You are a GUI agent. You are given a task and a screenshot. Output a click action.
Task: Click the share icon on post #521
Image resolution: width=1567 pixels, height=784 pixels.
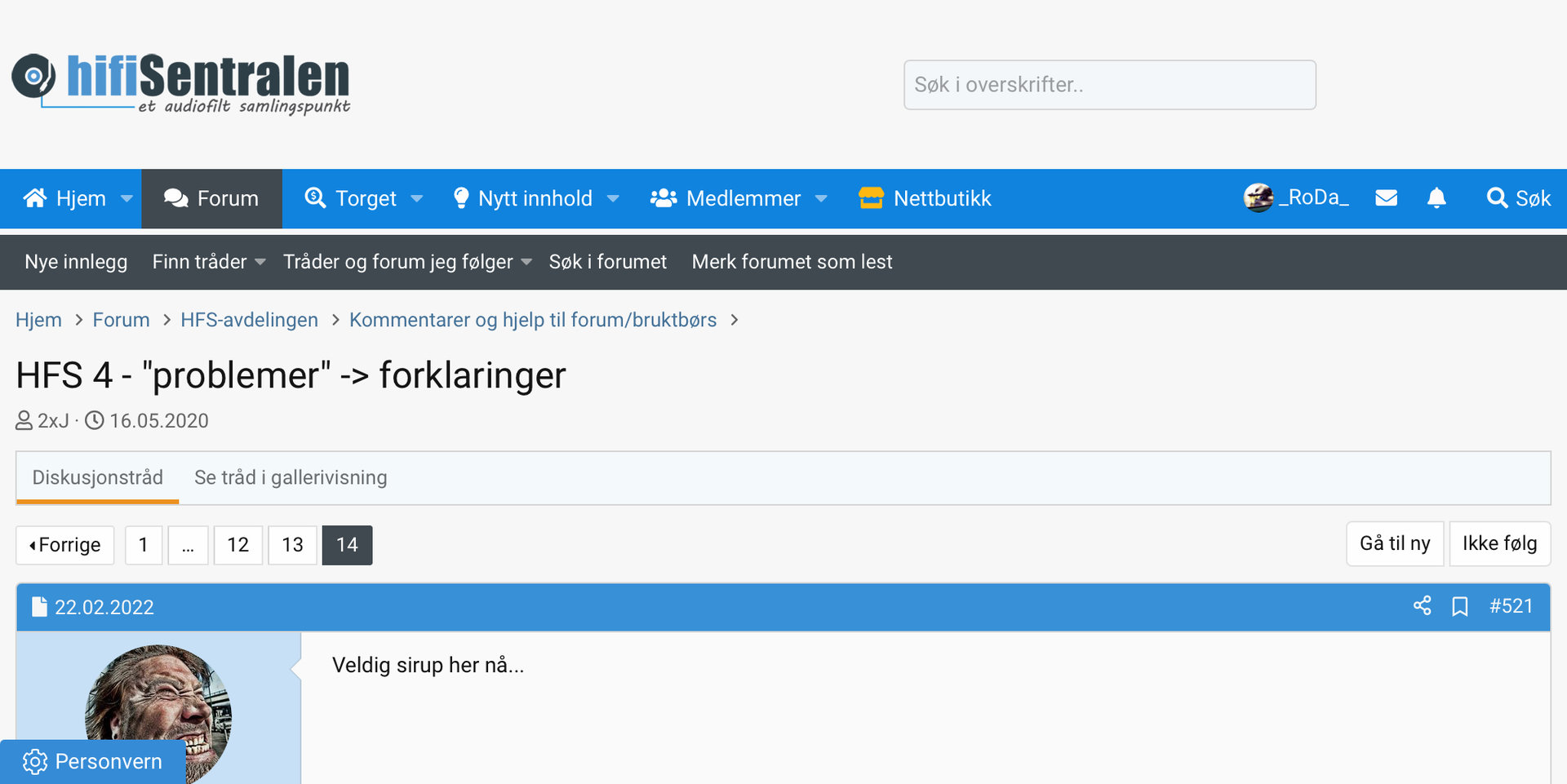[1422, 606]
